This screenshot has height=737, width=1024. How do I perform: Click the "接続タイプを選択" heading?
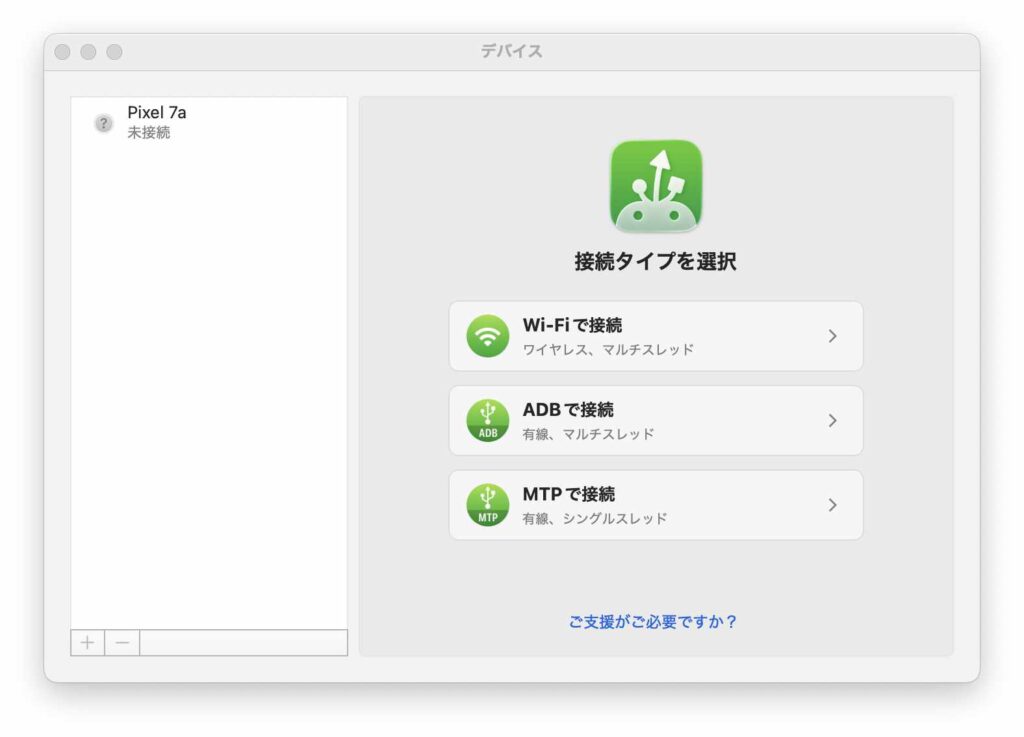[656, 262]
